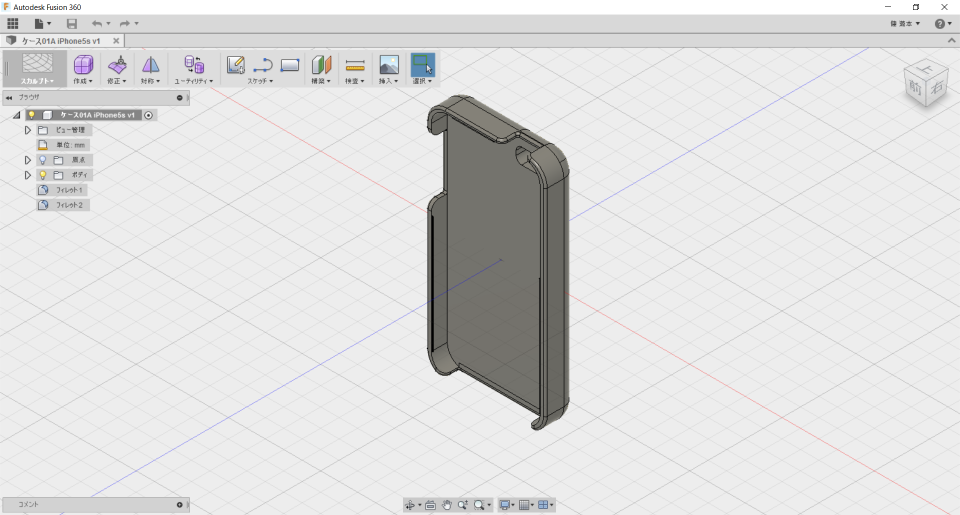
Task: Click the 検査 measure ruler icon
Action: point(355,64)
